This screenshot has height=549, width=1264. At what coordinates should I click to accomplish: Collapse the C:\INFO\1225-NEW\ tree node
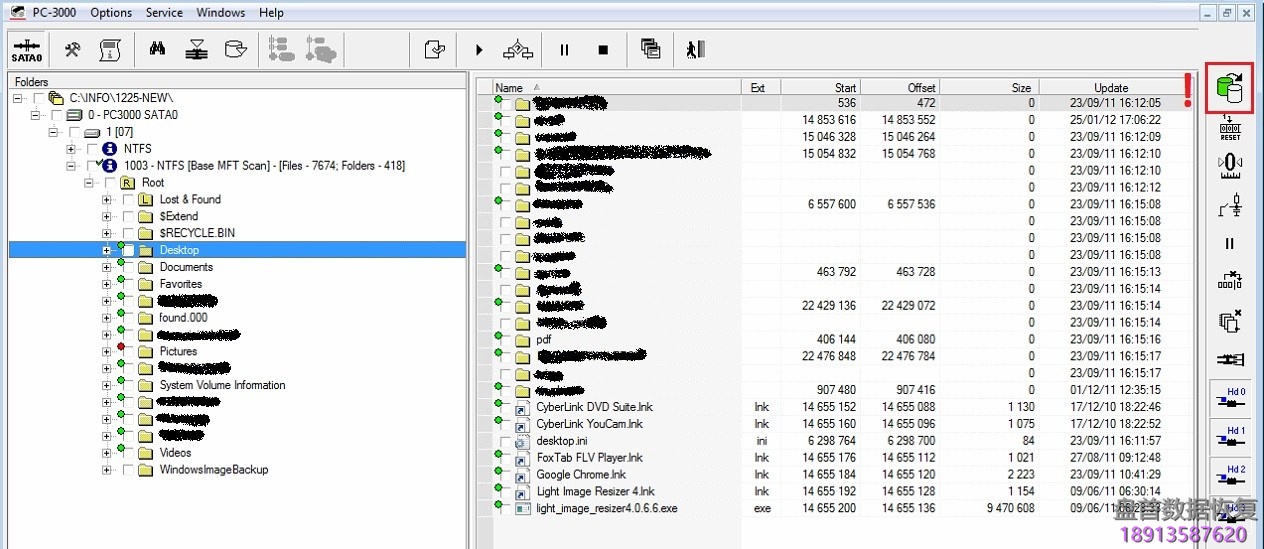(18, 98)
